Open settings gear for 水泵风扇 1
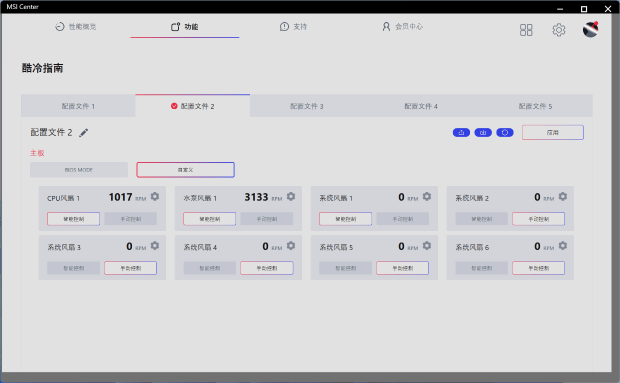Screen dimensions: 620x383 291,196
